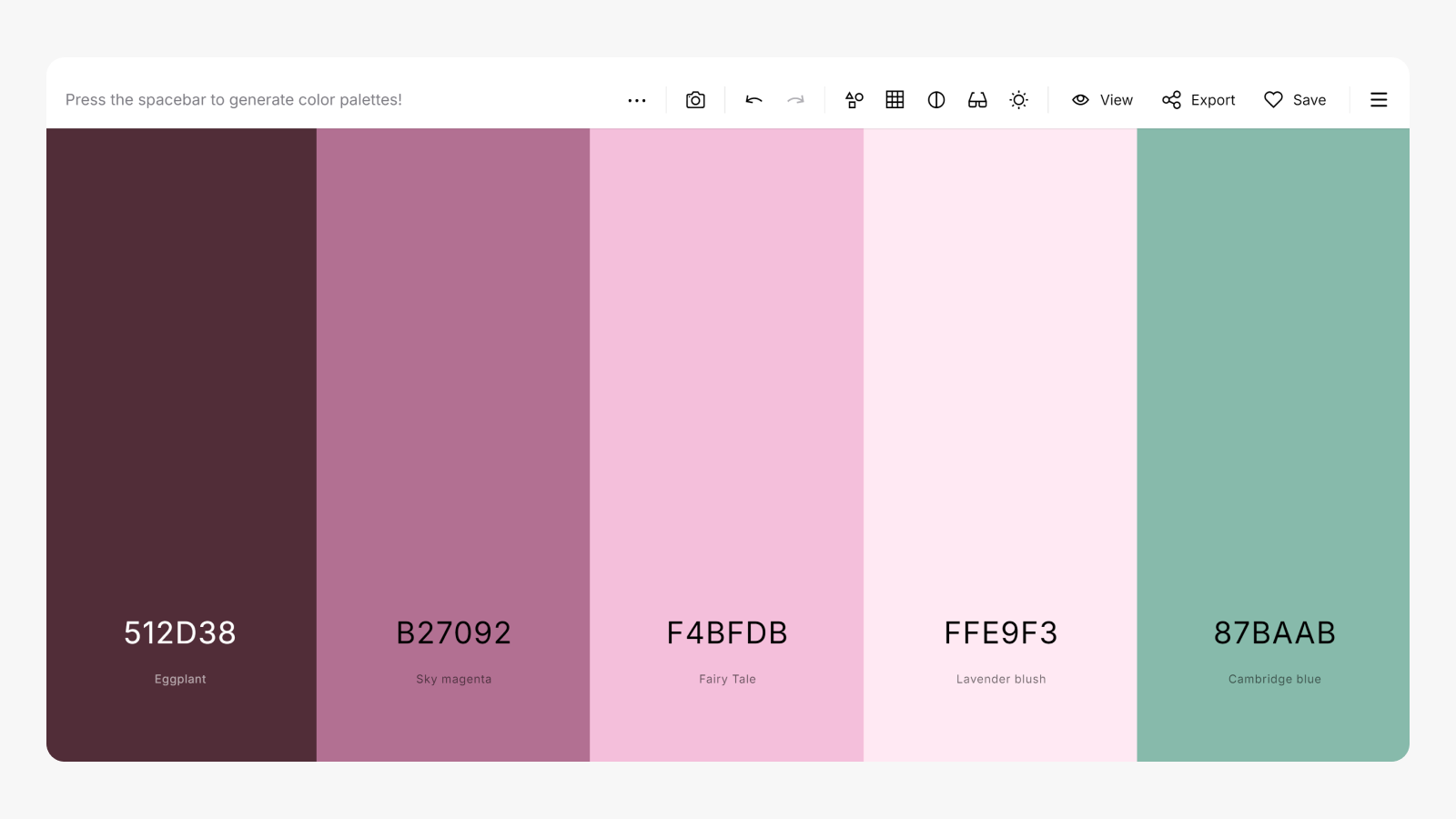Click the Sky magenta color name
The height and width of the screenshot is (819, 1456).
click(x=453, y=679)
